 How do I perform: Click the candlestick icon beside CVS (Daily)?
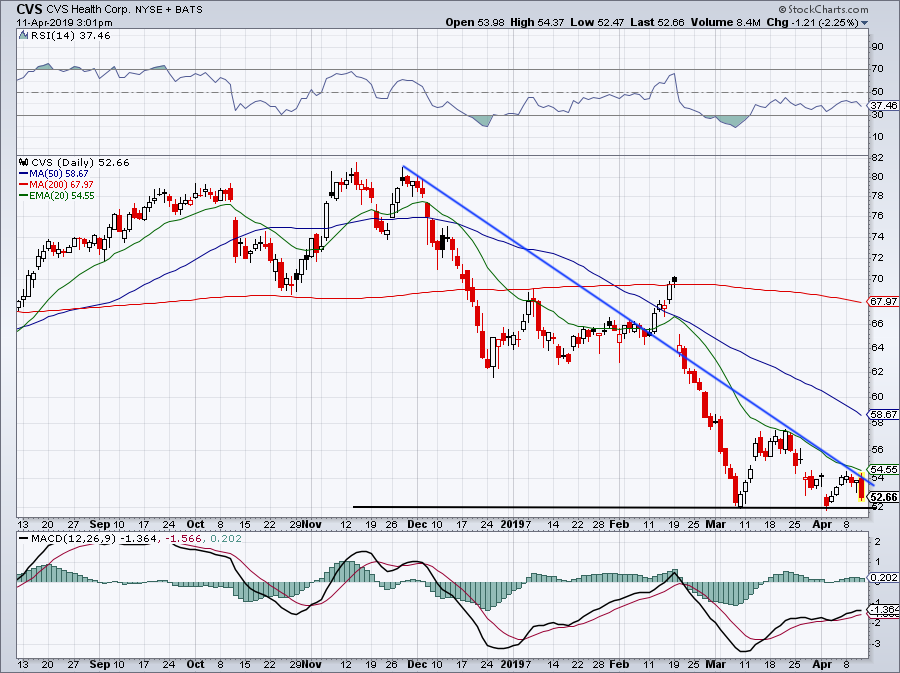[x=24, y=162]
